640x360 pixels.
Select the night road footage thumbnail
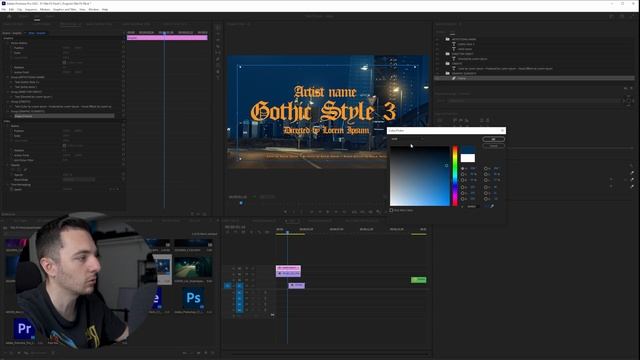193,267
